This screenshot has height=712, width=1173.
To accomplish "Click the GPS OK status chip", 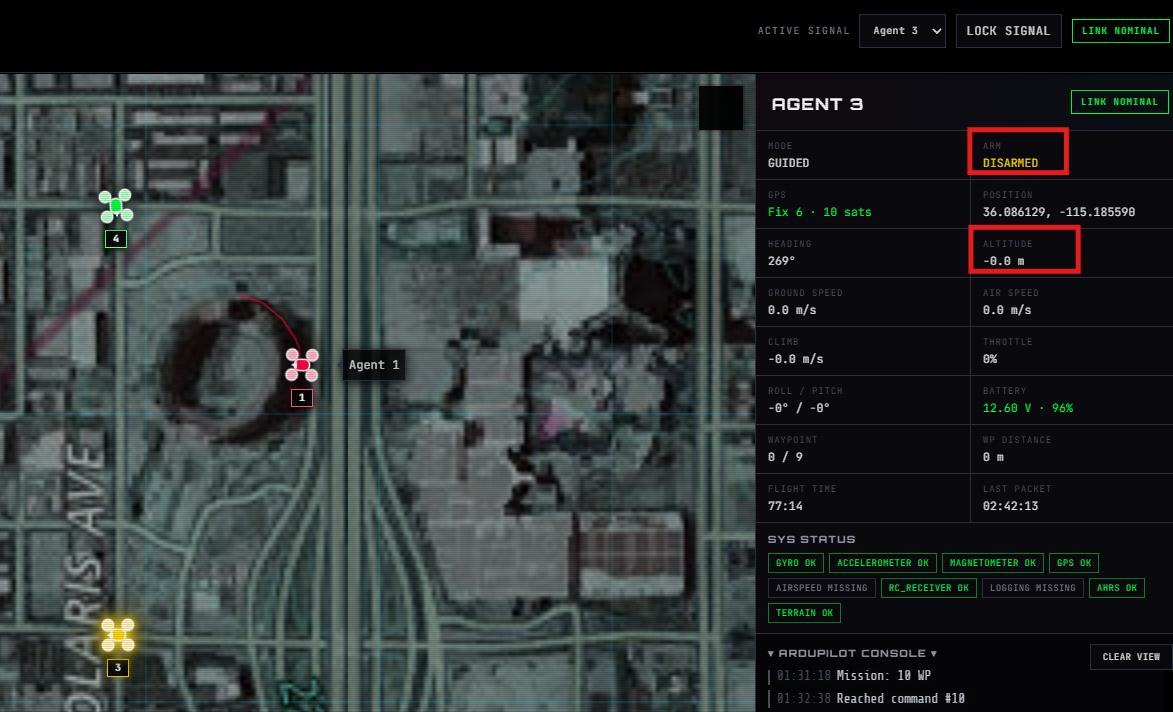I will [x=1074, y=563].
